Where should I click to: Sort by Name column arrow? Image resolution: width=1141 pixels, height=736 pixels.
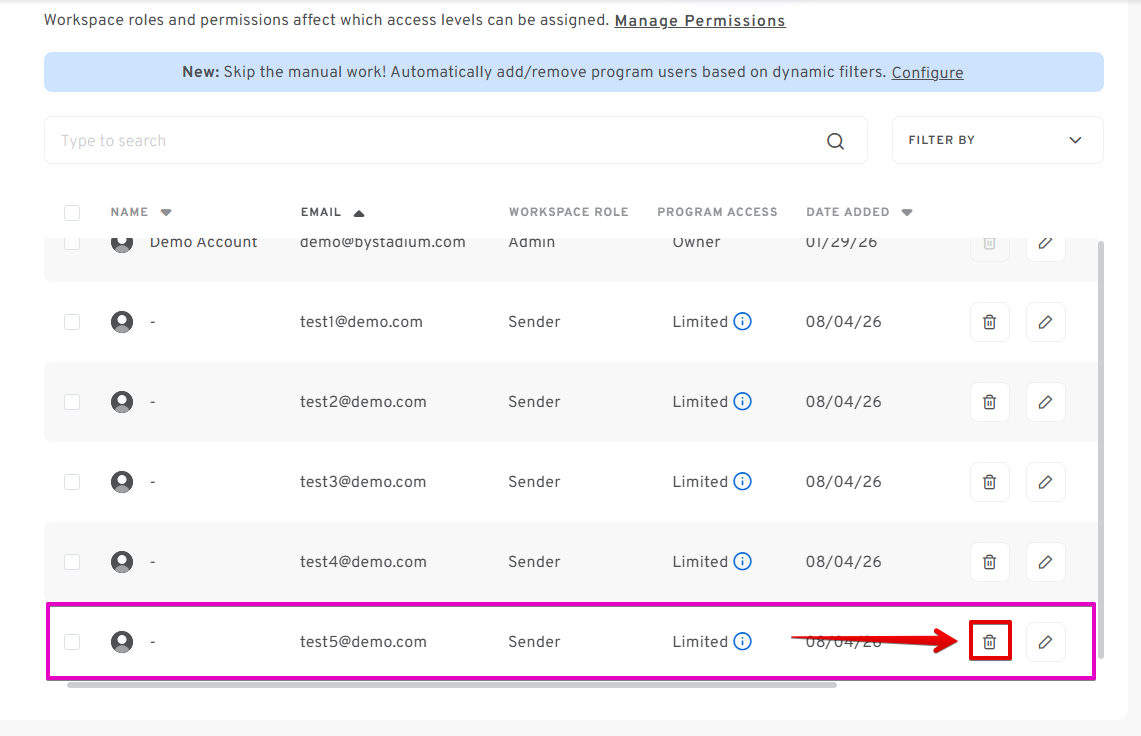click(166, 213)
